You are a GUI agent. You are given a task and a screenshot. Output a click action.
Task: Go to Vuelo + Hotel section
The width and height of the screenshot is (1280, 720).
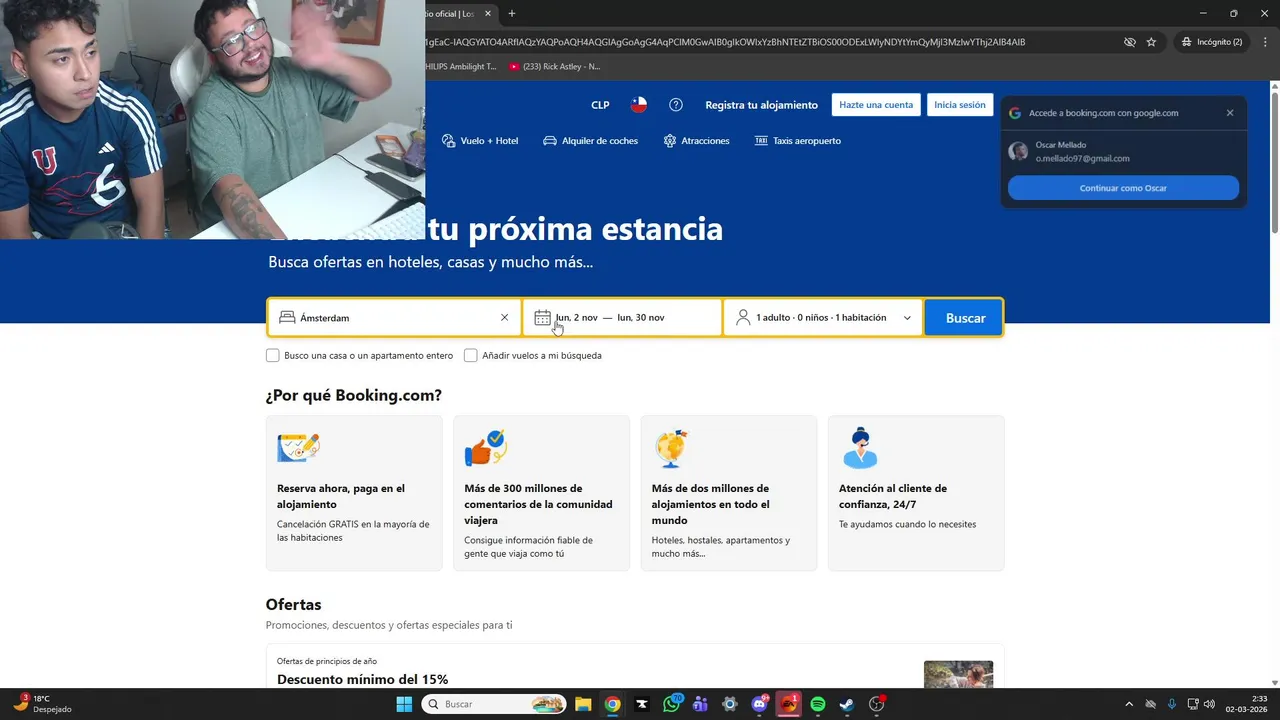point(480,141)
